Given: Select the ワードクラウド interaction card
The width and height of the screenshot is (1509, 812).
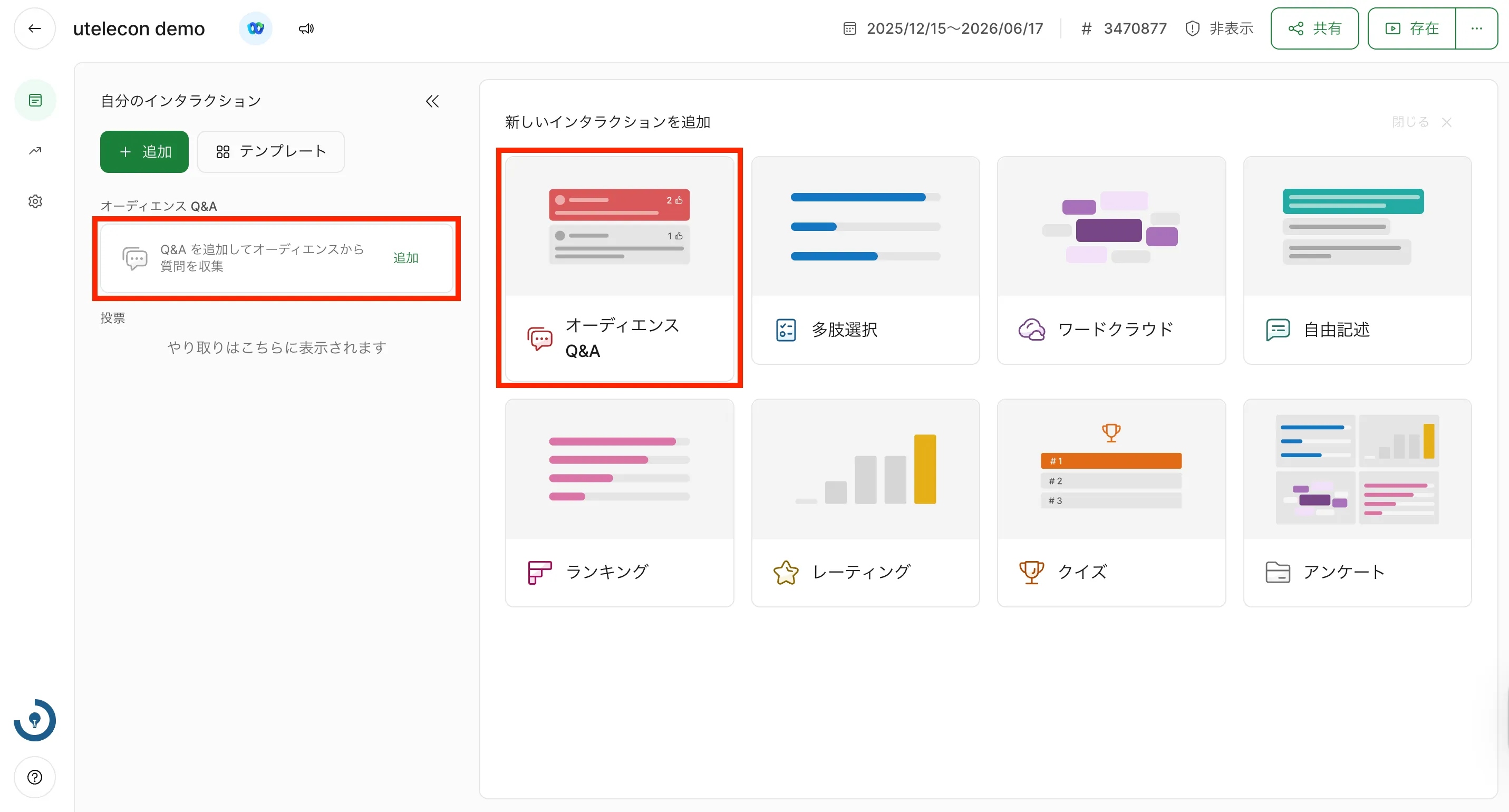Looking at the screenshot, I should tap(1111, 260).
